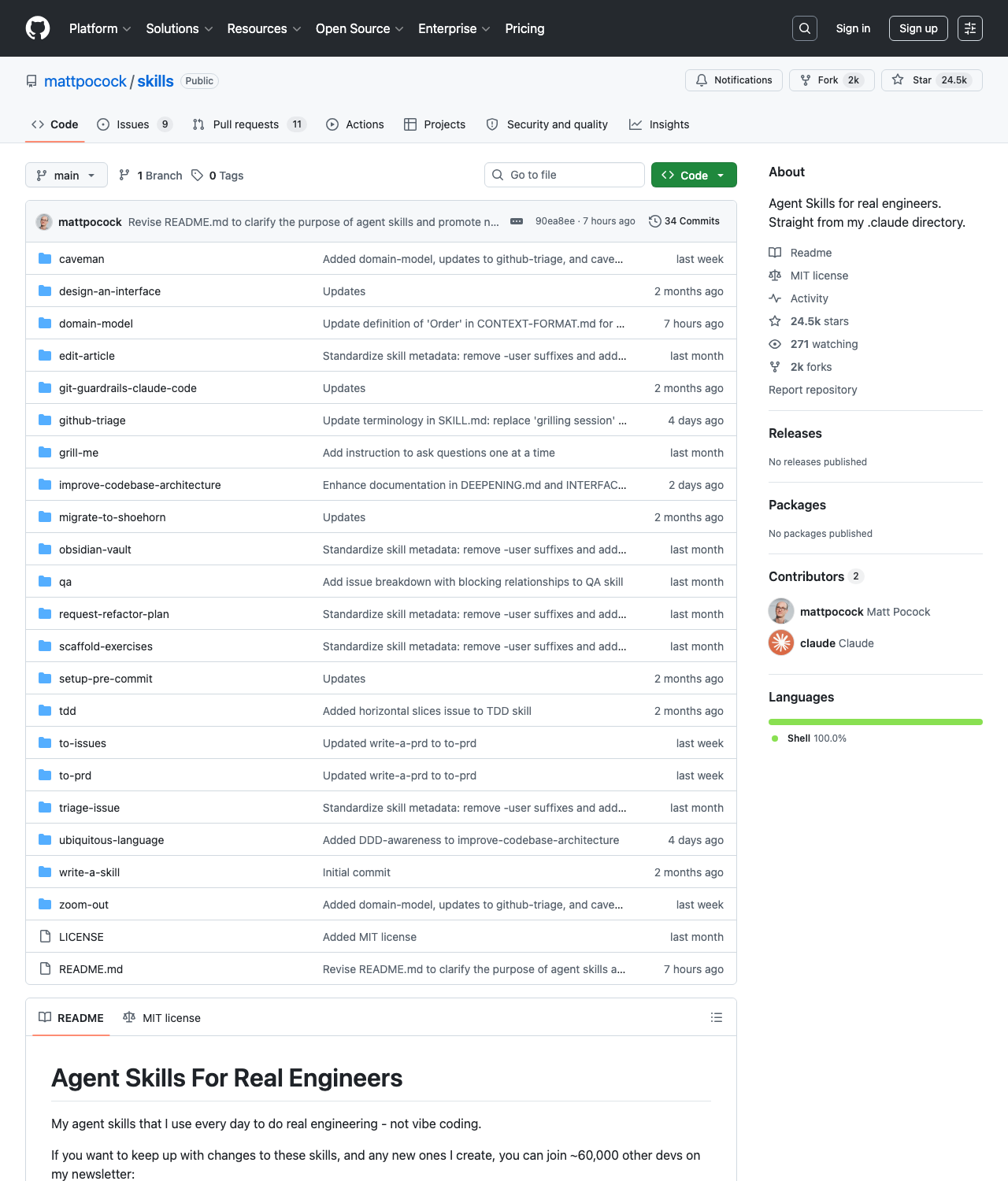Viewport: 1008px width, 1181px height.
Task: Fork the skills repository
Action: tap(832, 80)
